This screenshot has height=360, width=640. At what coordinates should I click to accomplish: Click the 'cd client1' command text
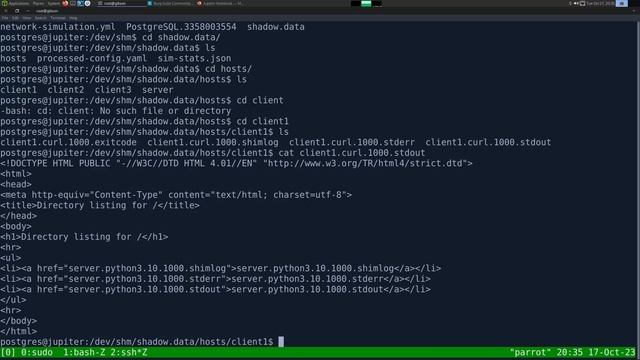coord(262,122)
